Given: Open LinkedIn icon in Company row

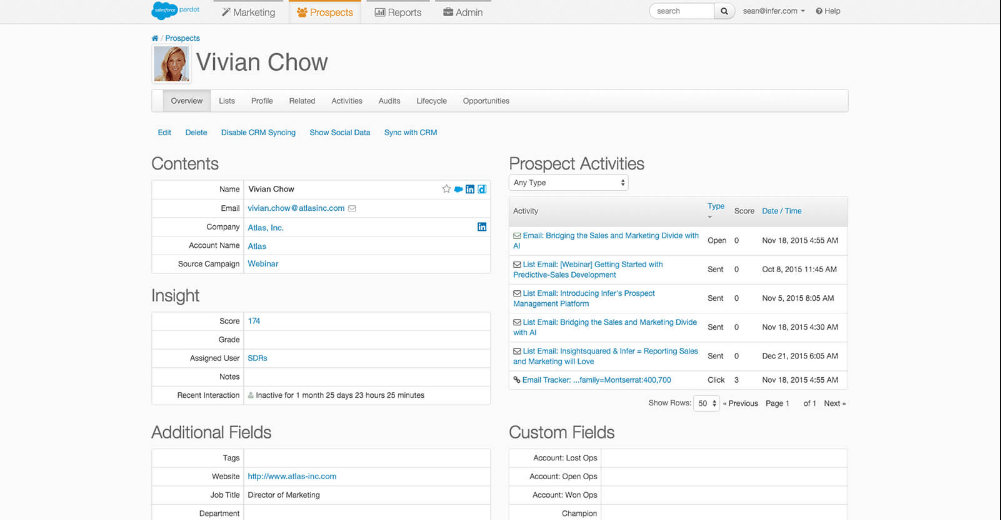Looking at the screenshot, I should pos(482,227).
